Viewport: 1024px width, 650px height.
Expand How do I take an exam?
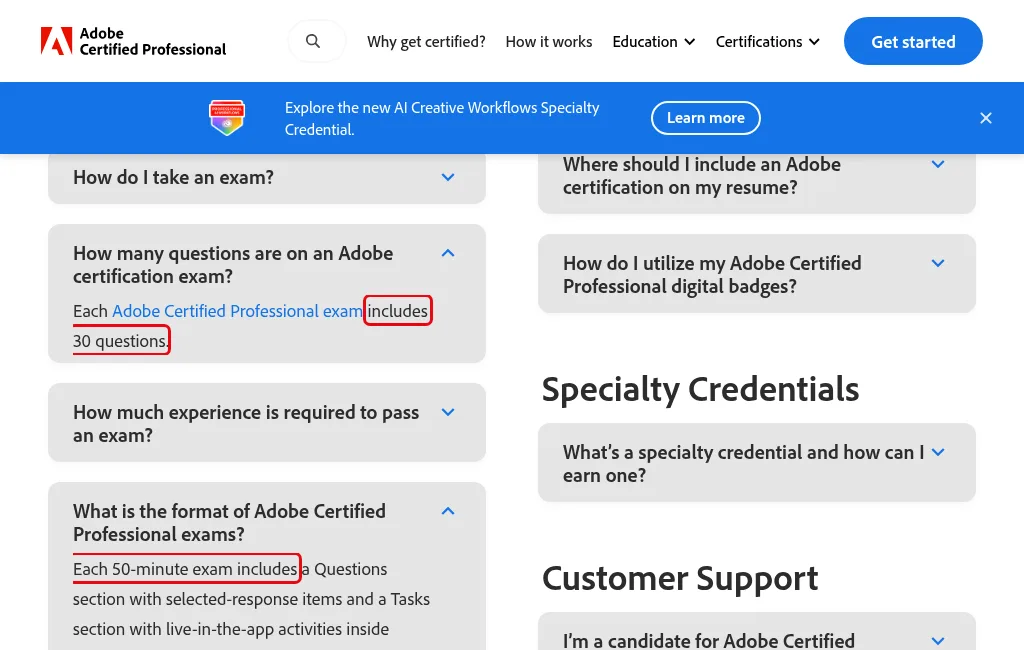266,178
